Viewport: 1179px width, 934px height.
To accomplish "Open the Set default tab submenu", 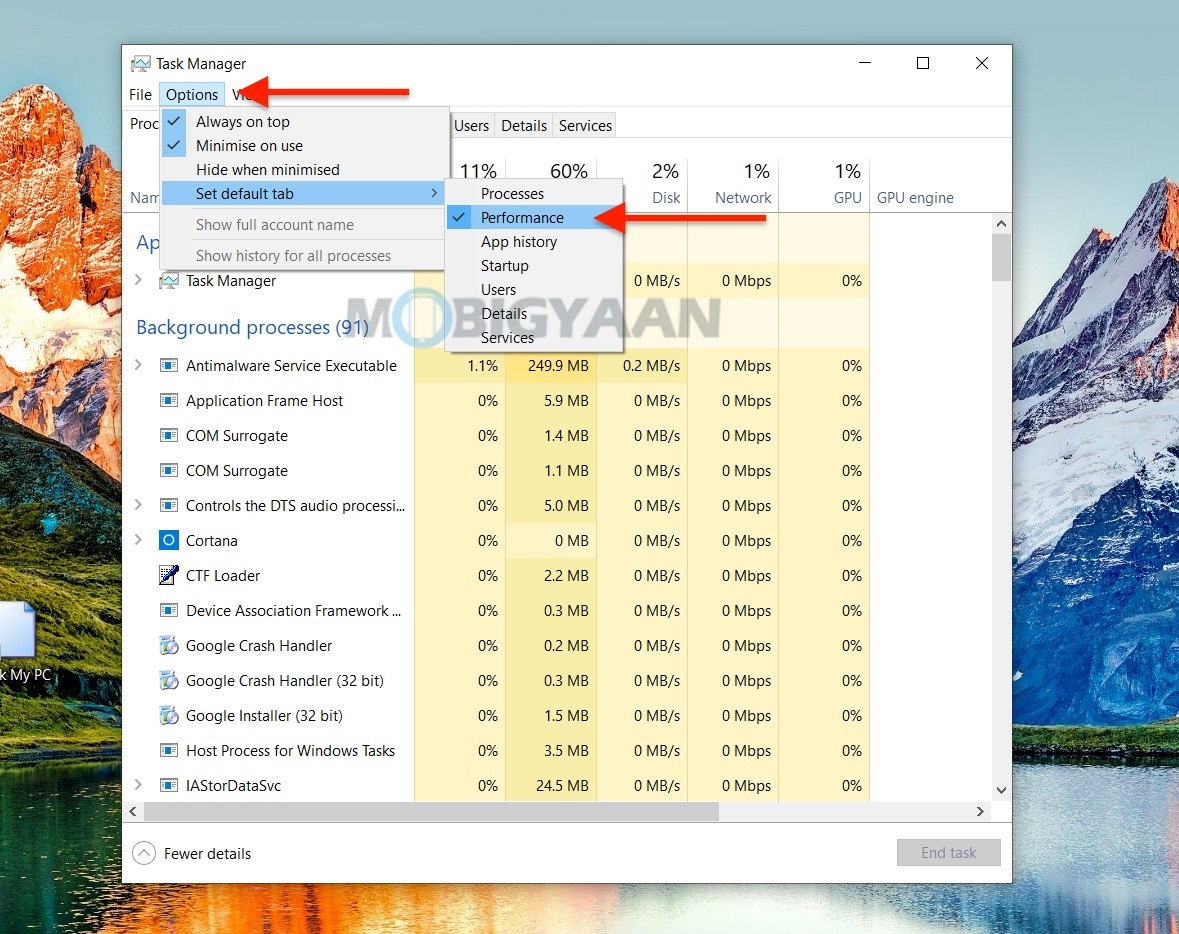I will (x=247, y=192).
